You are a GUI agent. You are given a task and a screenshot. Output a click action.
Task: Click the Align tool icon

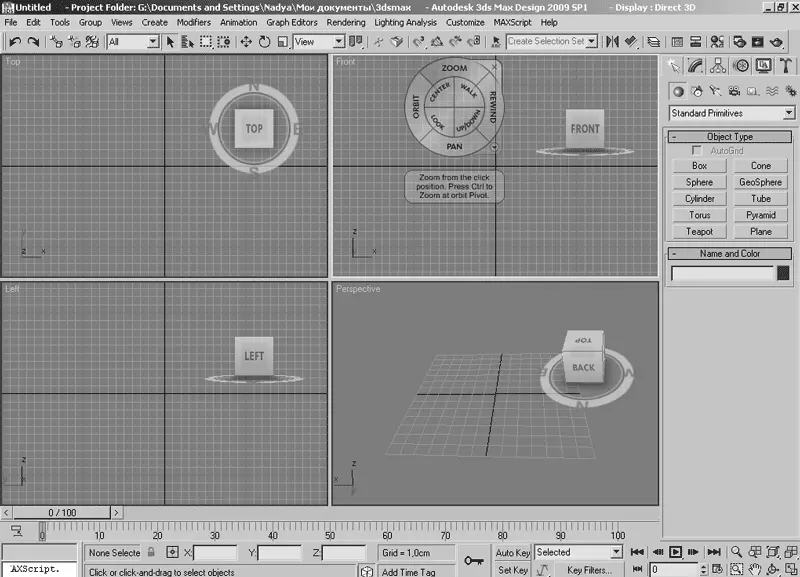(x=631, y=42)
